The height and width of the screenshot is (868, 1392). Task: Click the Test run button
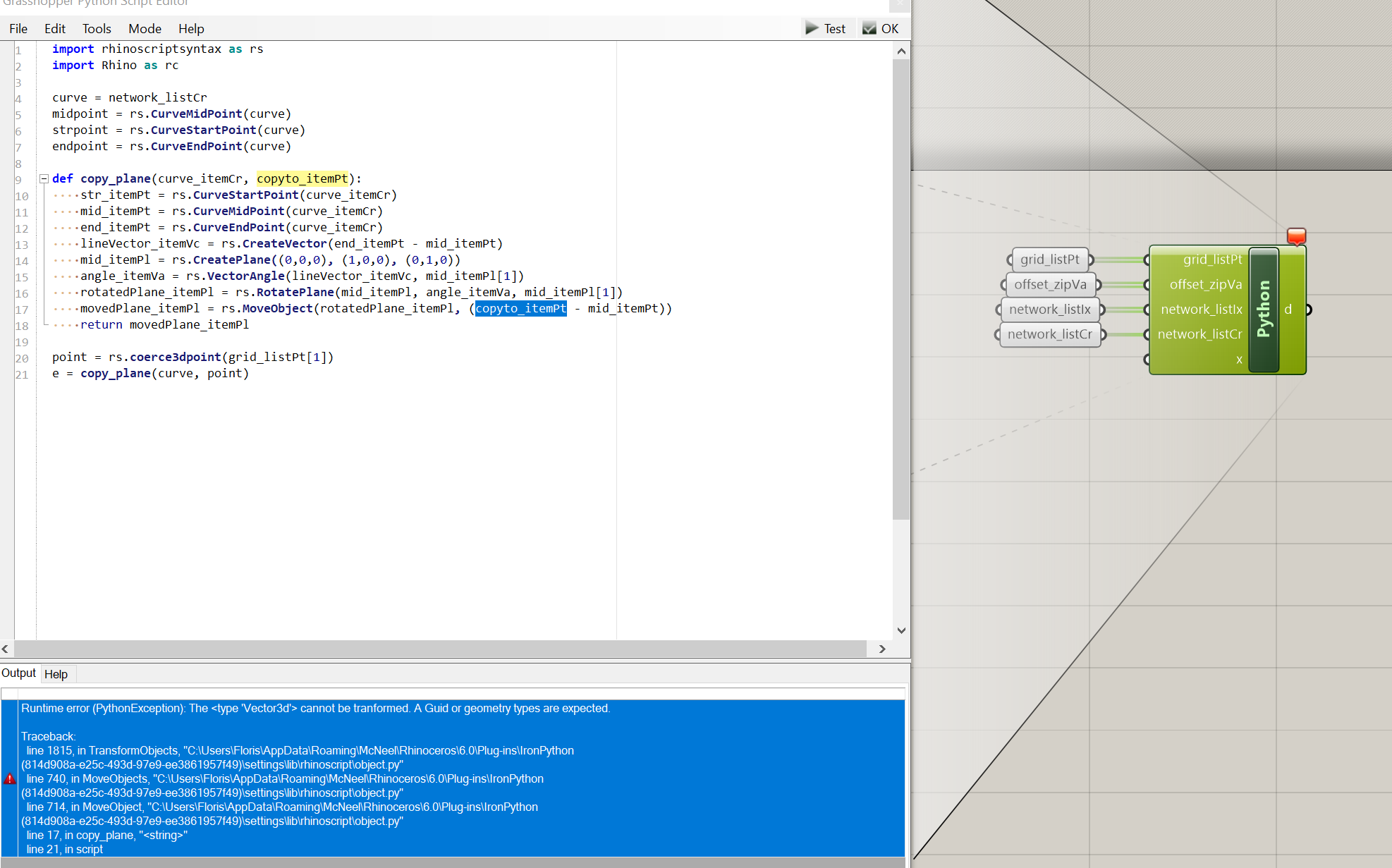825,28
